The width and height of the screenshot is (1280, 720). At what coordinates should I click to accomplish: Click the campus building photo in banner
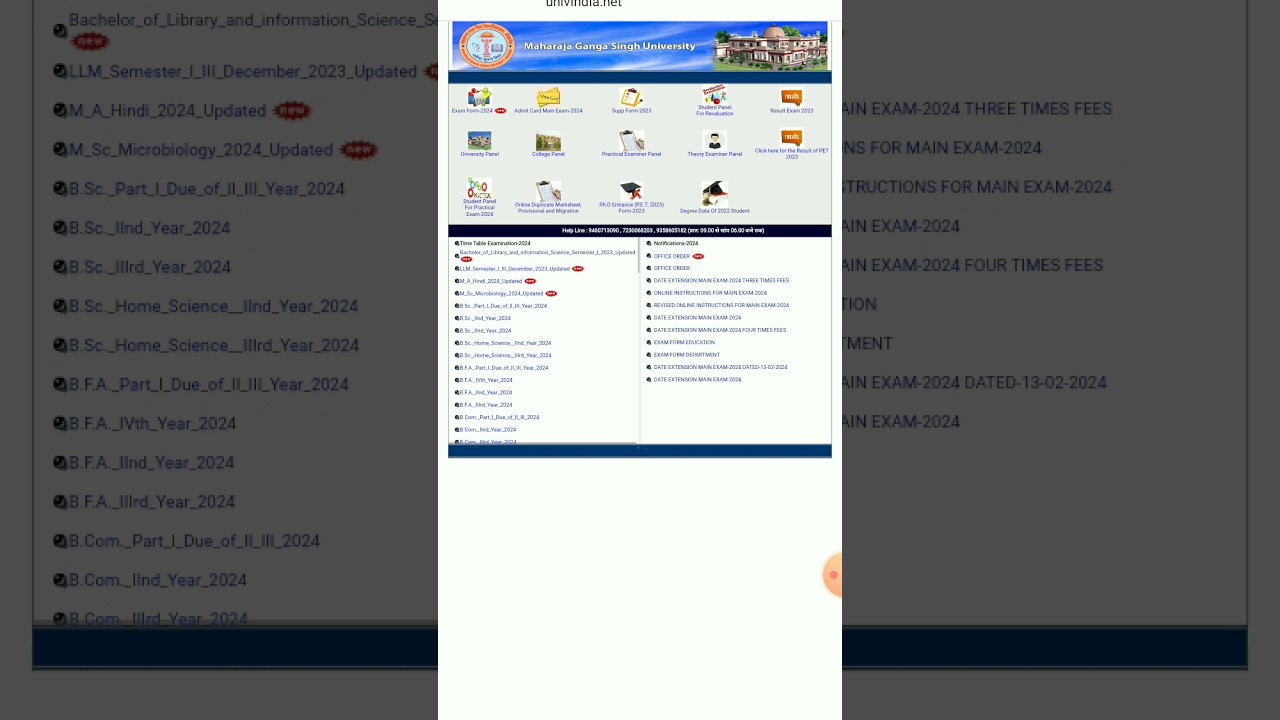(x=770, y=47)
